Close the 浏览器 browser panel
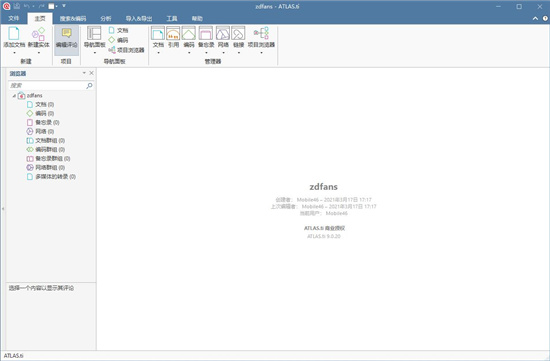 point(92,73)
